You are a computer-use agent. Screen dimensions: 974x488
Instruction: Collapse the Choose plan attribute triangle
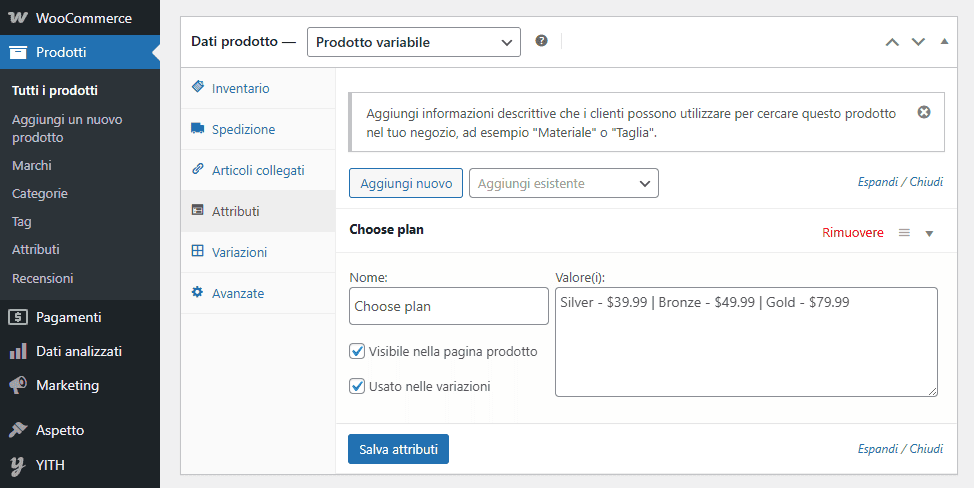(x=929, y=233)
